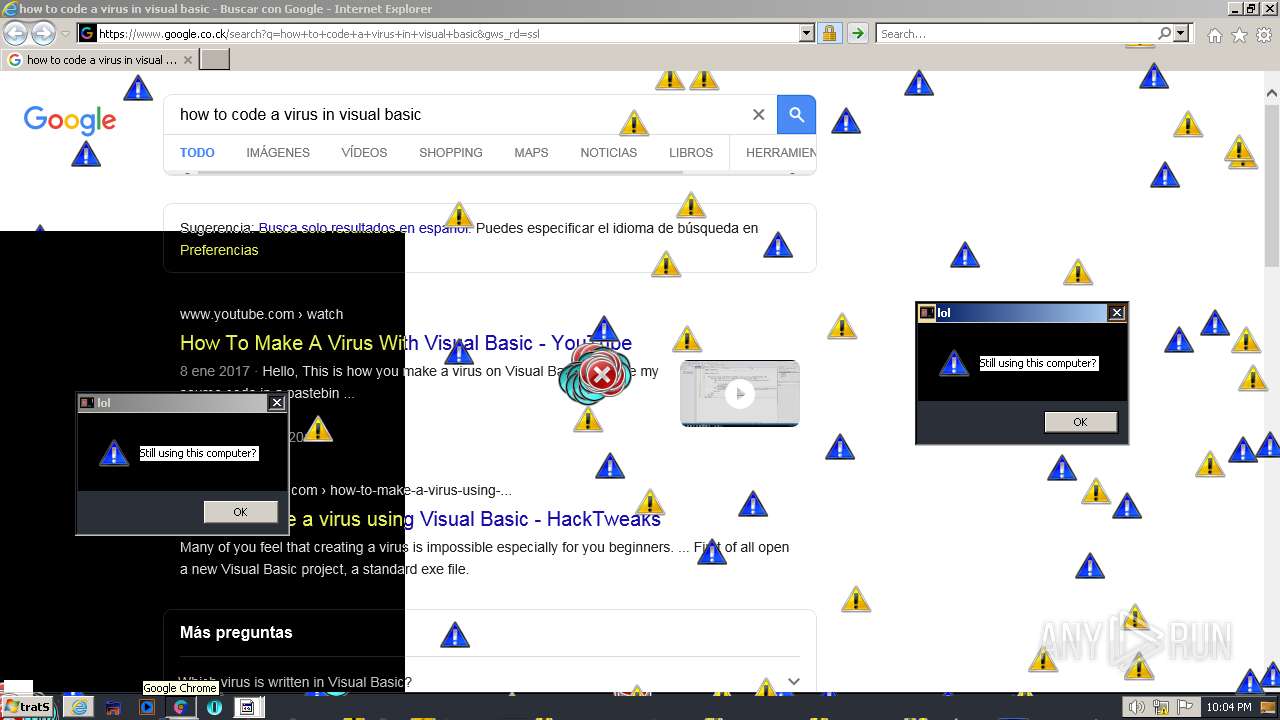Click 'Still using this computer?' in right dialog
The image size is (1280, 720).
(1038, 364)
